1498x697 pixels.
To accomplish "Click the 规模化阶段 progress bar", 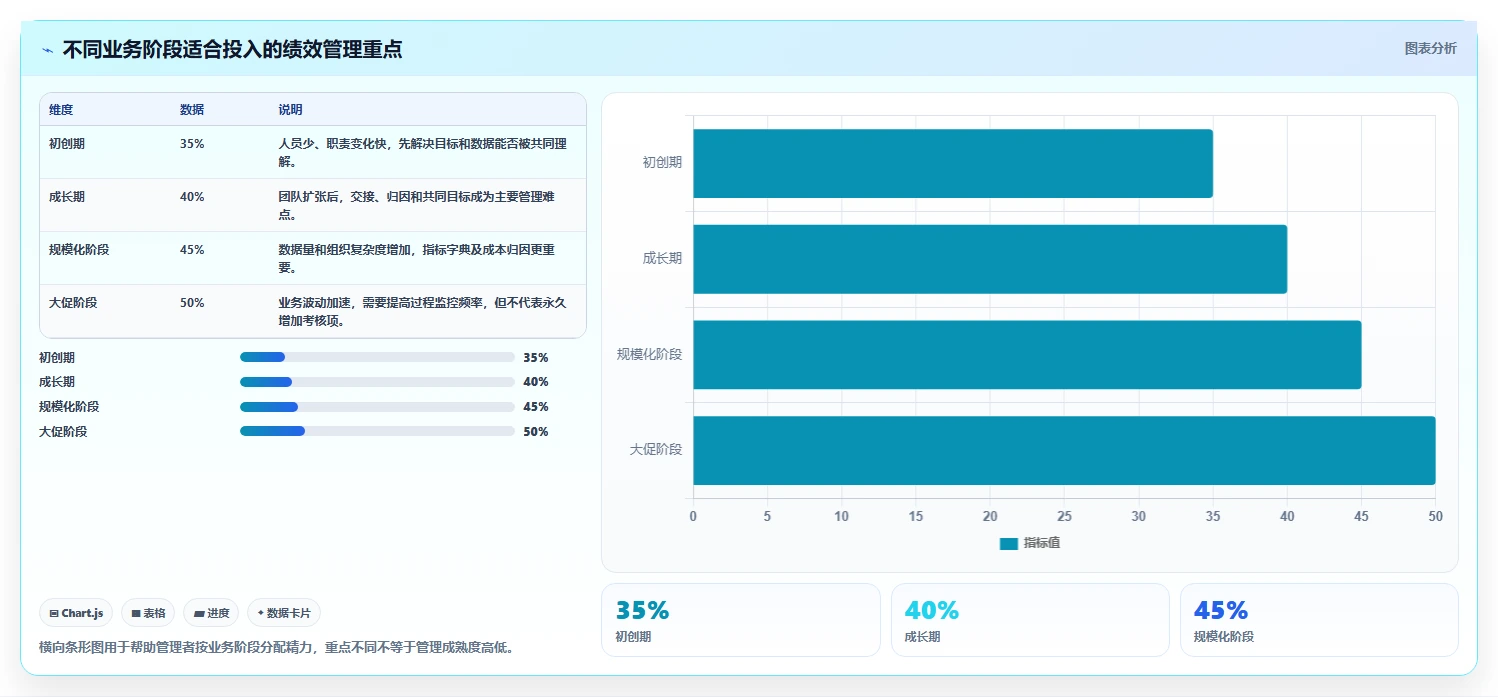I will pos(377,407).
